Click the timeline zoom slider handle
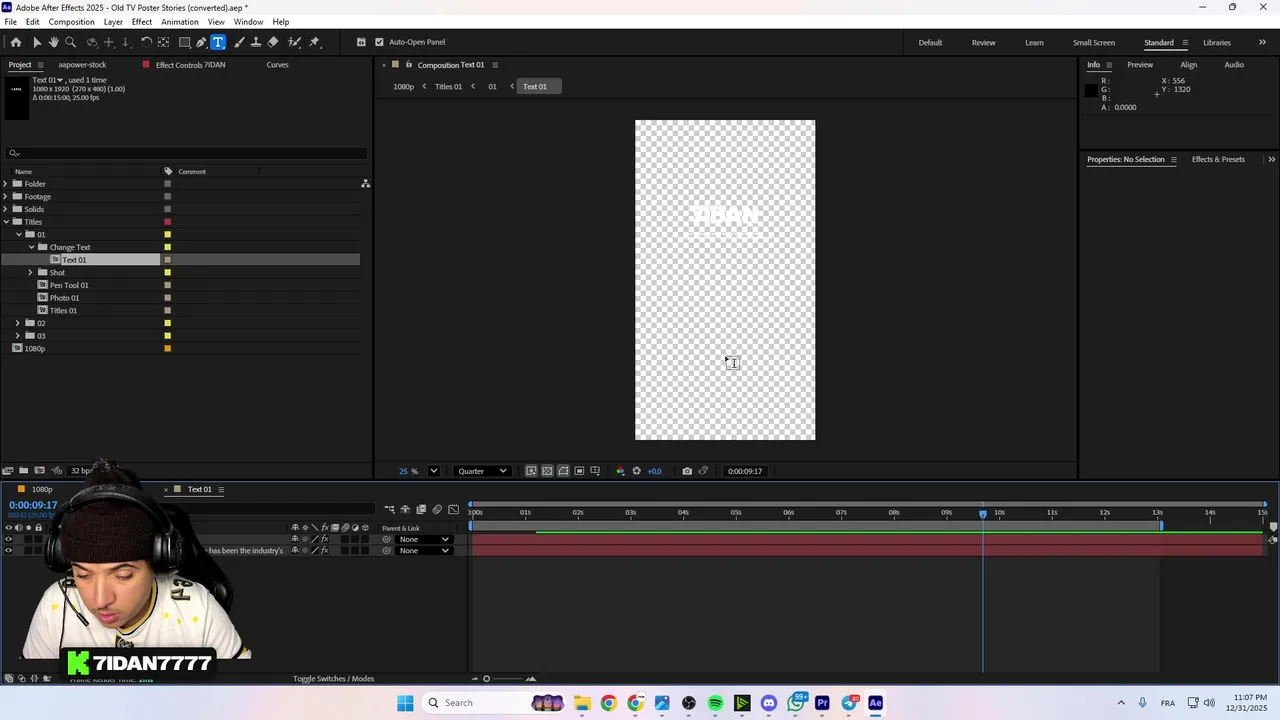Screen dimensions: 1280x720 (487, 679)
